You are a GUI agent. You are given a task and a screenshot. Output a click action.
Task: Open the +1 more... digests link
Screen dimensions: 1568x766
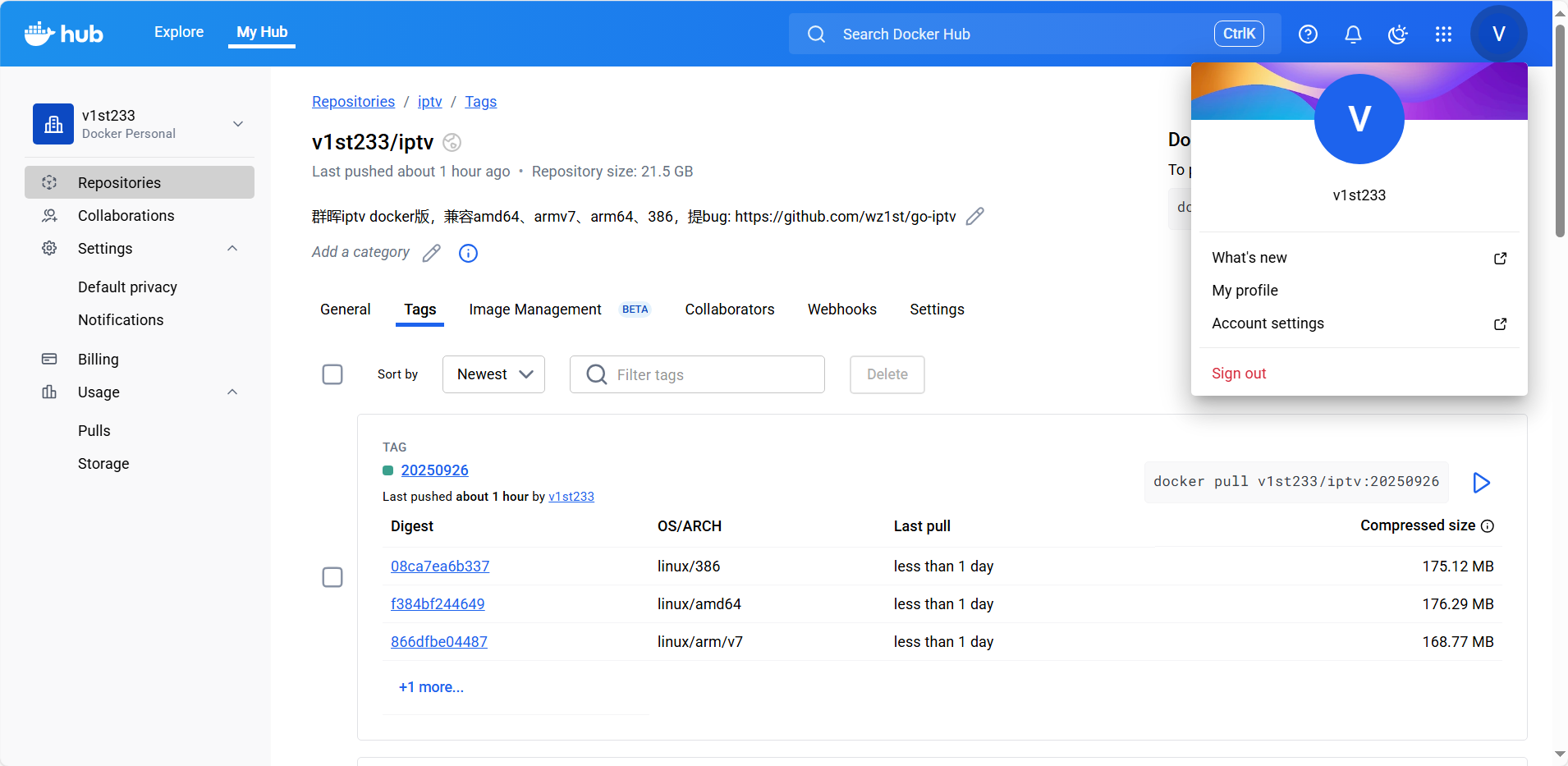click(x=431, y=687)
